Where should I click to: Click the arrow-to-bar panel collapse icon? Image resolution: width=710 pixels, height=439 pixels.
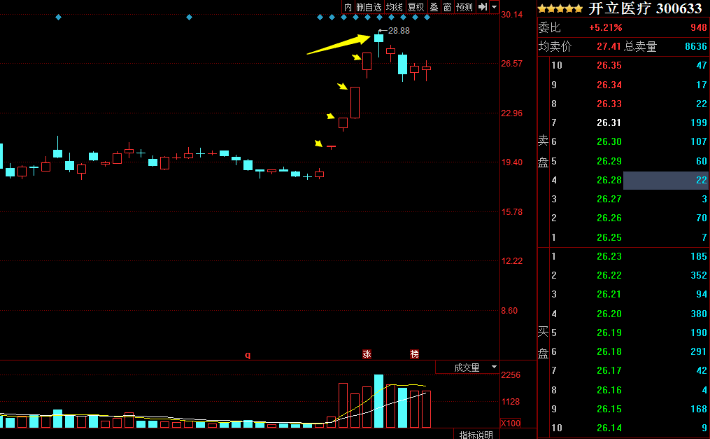point(482,7)
